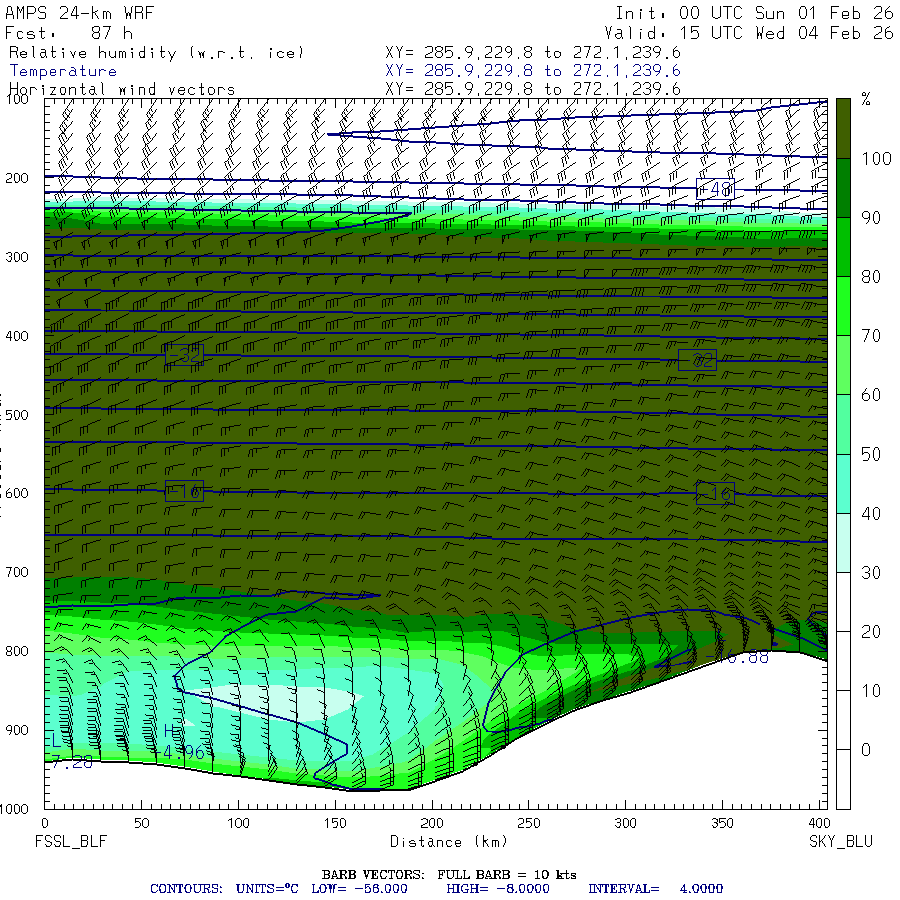The width and height of the screenshot is (900, 900).
Task: Click the 'INTERVAL= 4.0000' footer value
Action: [655, 889]
